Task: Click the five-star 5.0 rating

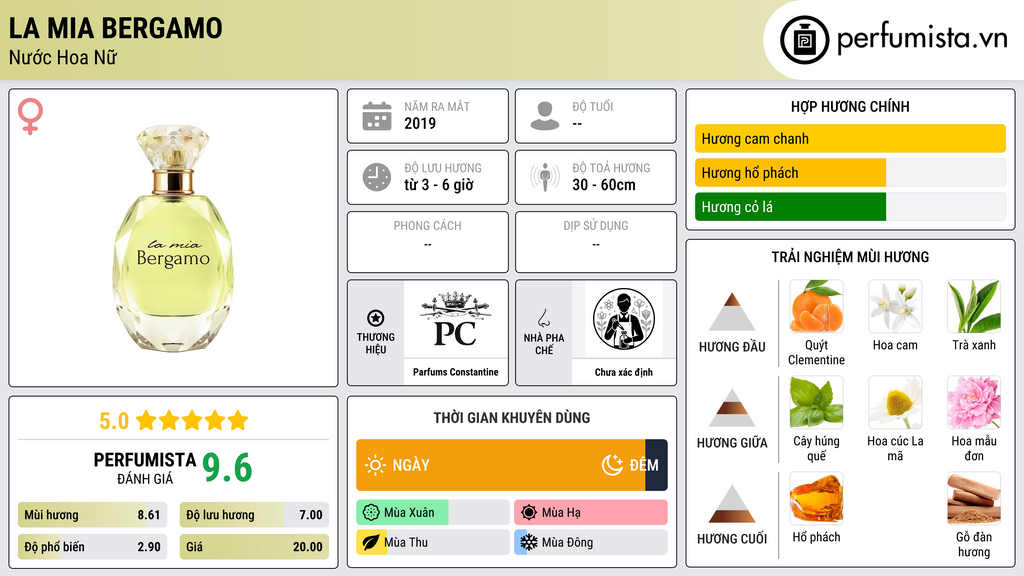Action: point(174,421)
